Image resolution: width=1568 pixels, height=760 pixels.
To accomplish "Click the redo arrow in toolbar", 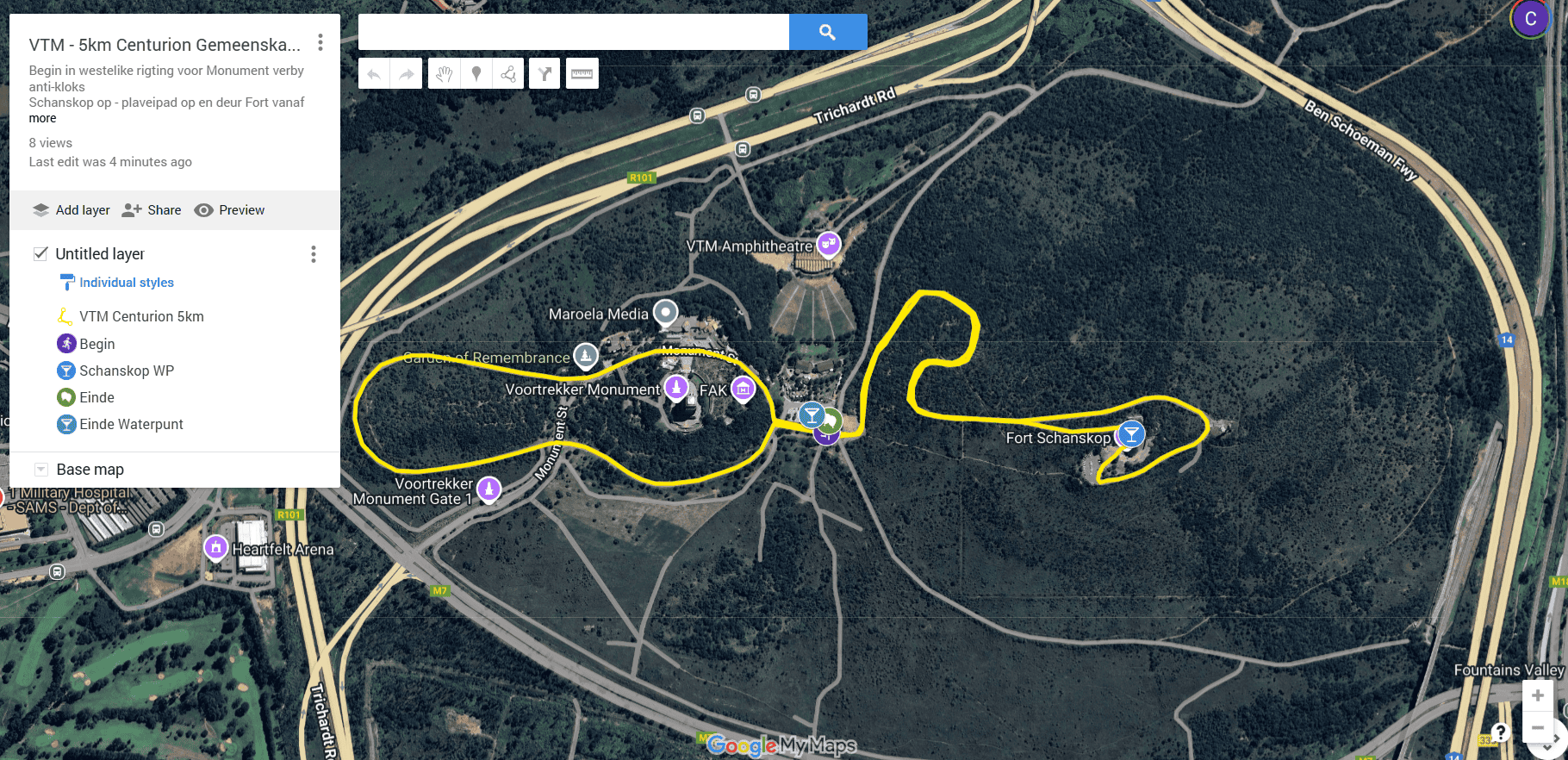I will point(407,74).
